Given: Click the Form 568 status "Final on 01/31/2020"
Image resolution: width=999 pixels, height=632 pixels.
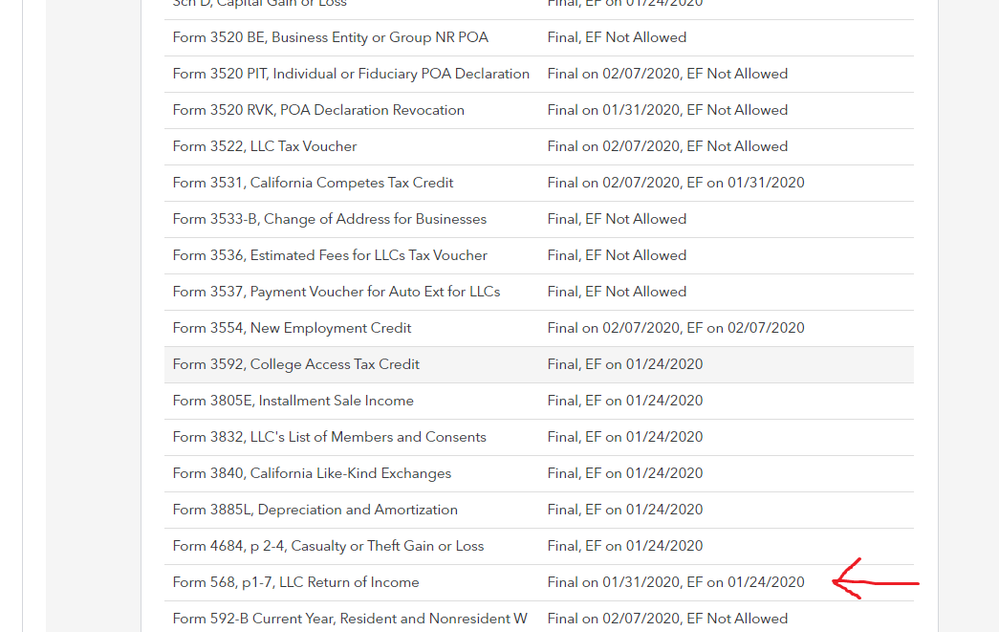Looking at the screenshot, I should (610, 582).
